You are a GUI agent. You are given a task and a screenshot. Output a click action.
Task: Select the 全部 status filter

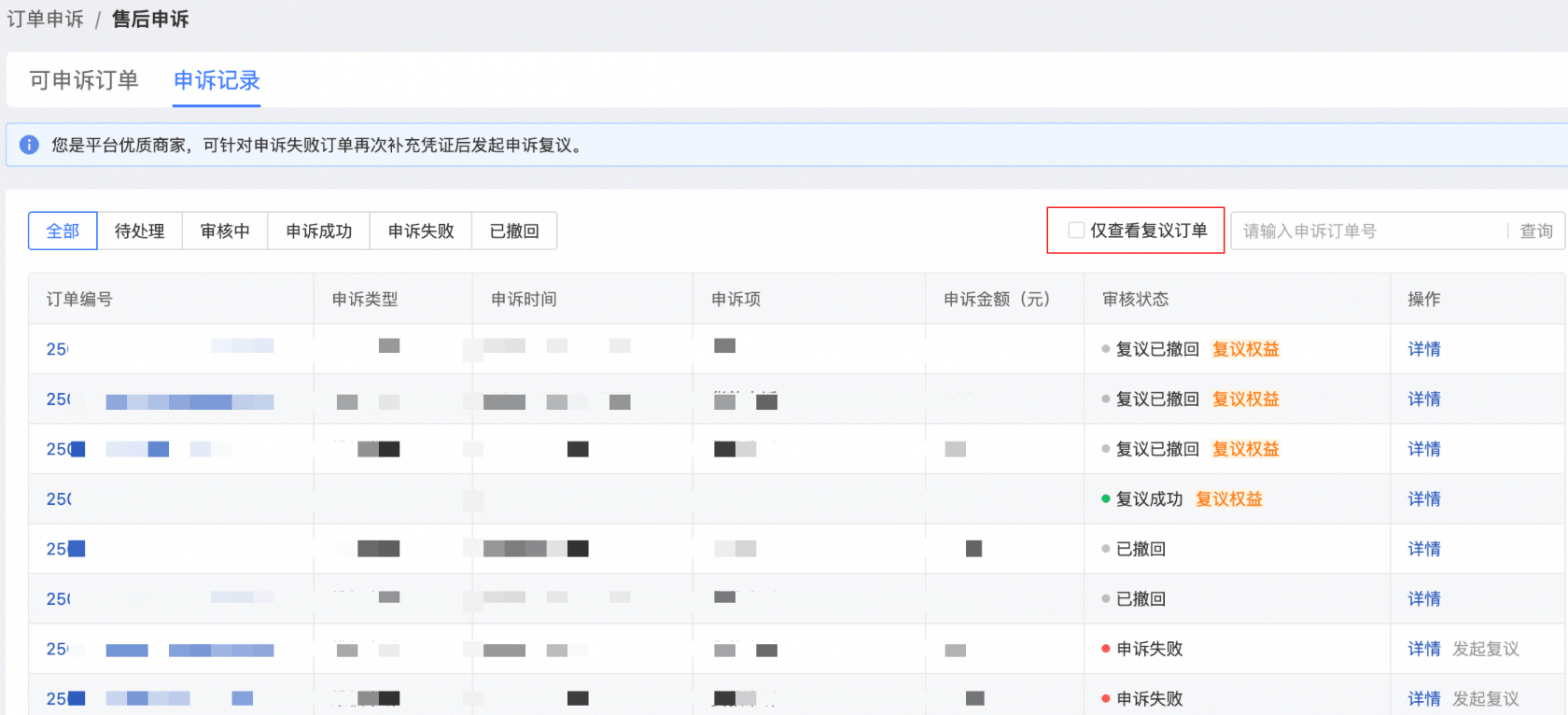click(x=63, y=231)
